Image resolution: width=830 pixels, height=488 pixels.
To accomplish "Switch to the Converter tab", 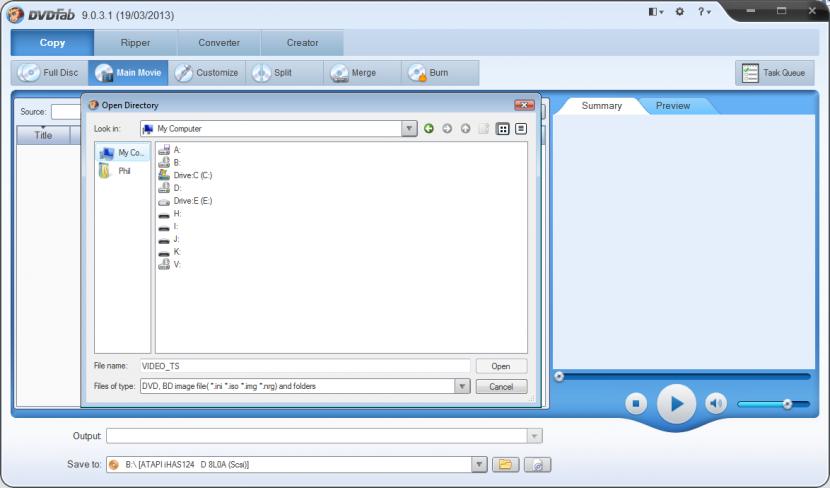I will 219,43.
